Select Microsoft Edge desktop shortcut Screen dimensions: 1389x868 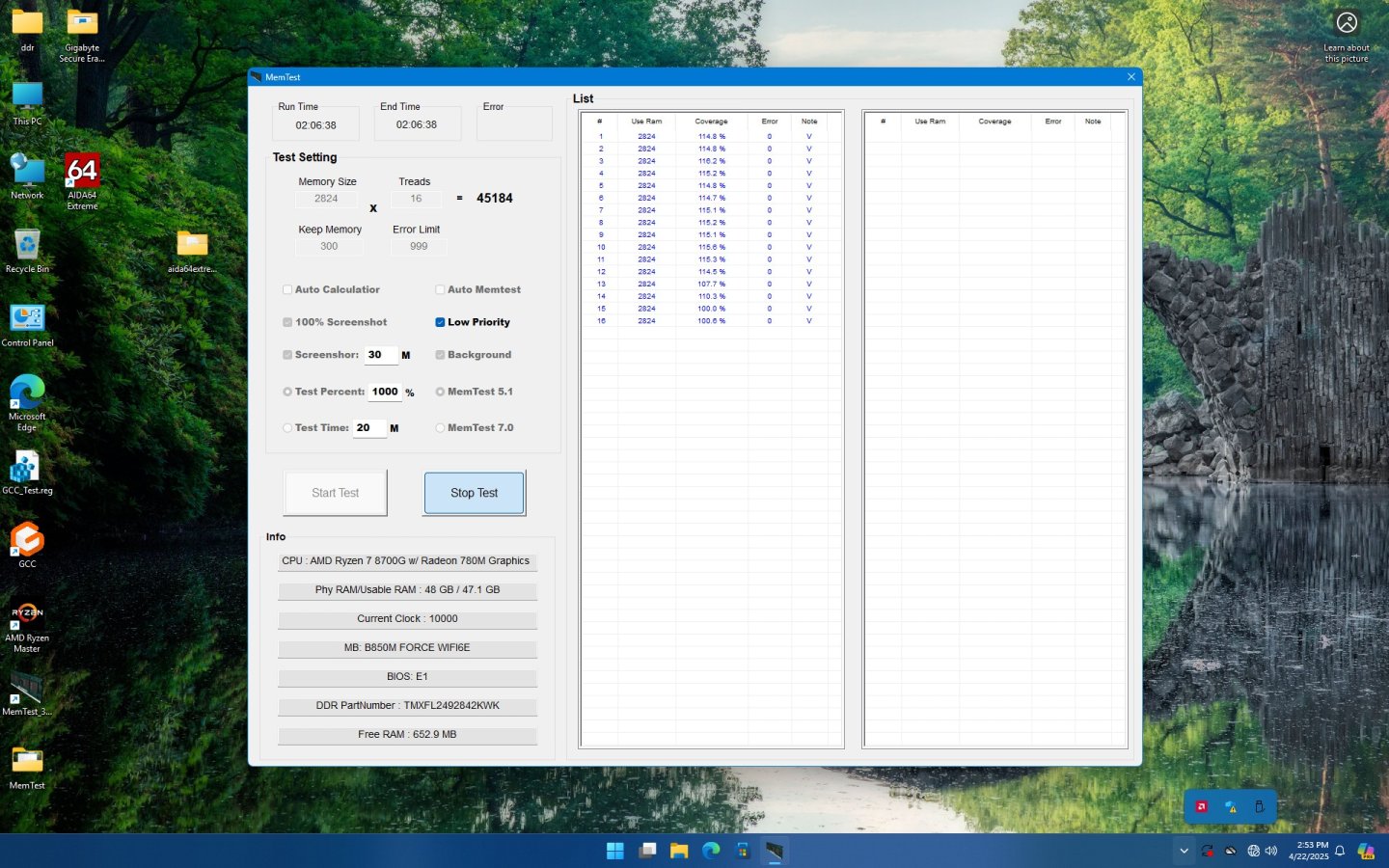click(x=27, y=403)
